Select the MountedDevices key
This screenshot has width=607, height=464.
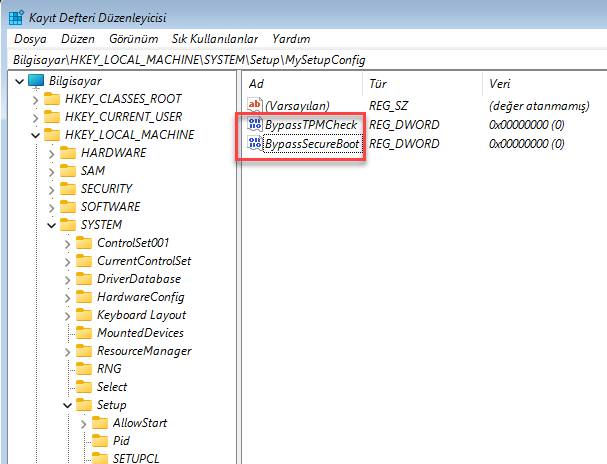pos(139,333)
